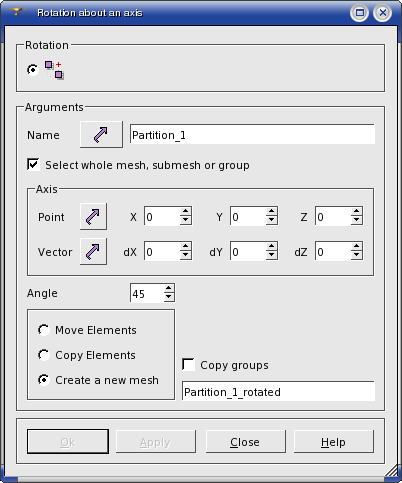Select the rotation mode icon radio button
Viewport: 402px width, 483px height.
33,70
